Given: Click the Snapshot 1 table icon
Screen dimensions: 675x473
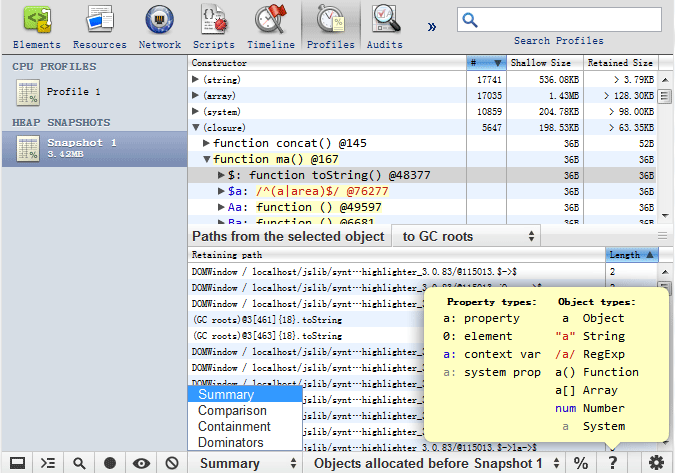Looking at the screenshot, I should pos(28,149).
